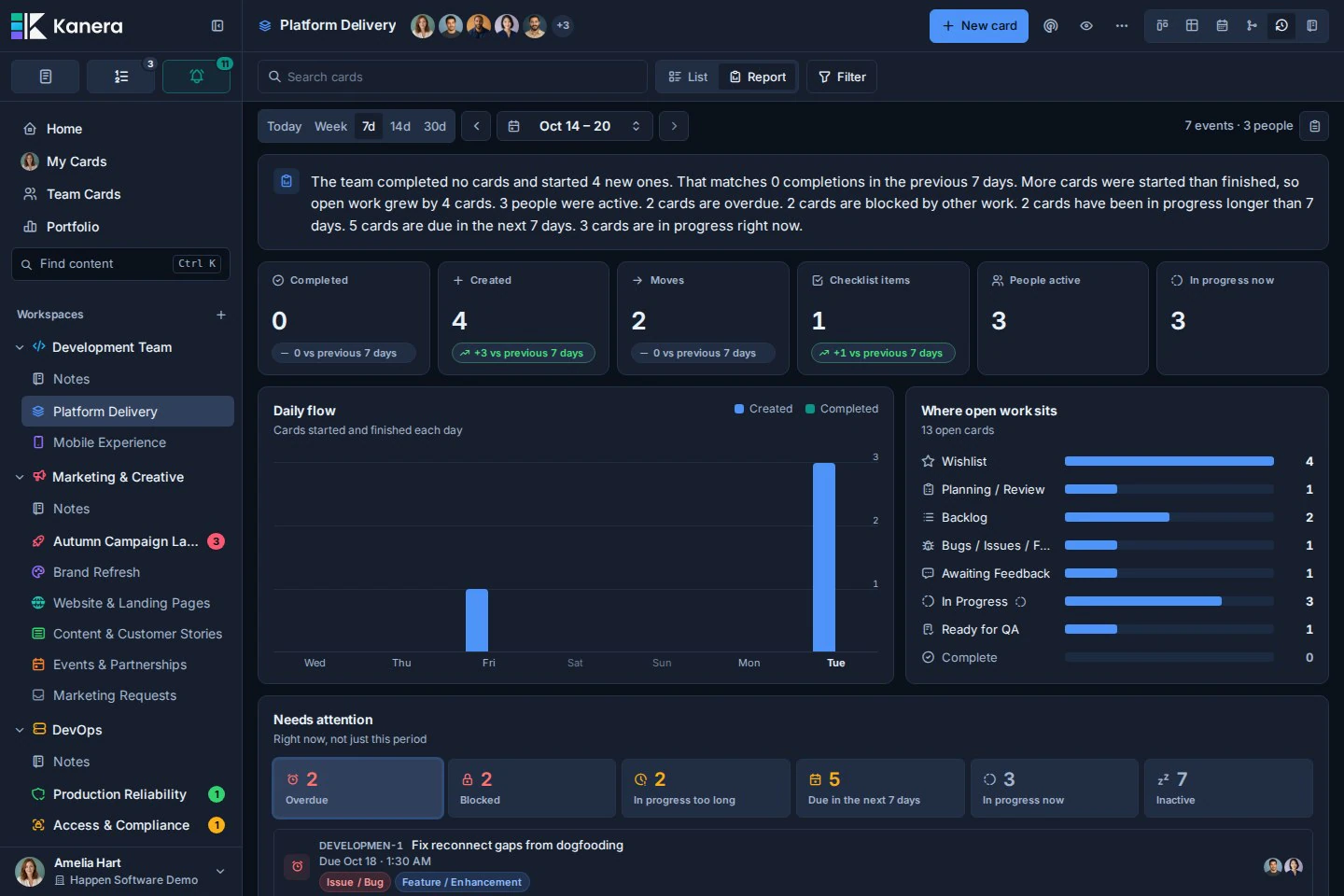Collapse the Development Team workspace
This screenshot has height=896, width=1344.
point(20,347)
